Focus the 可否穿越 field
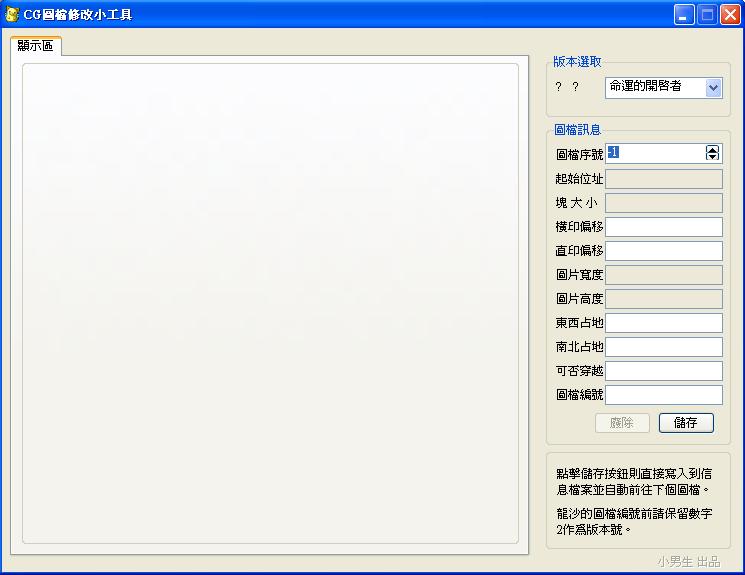The height and width of the screenshot is (575, 745). (664, 371)
